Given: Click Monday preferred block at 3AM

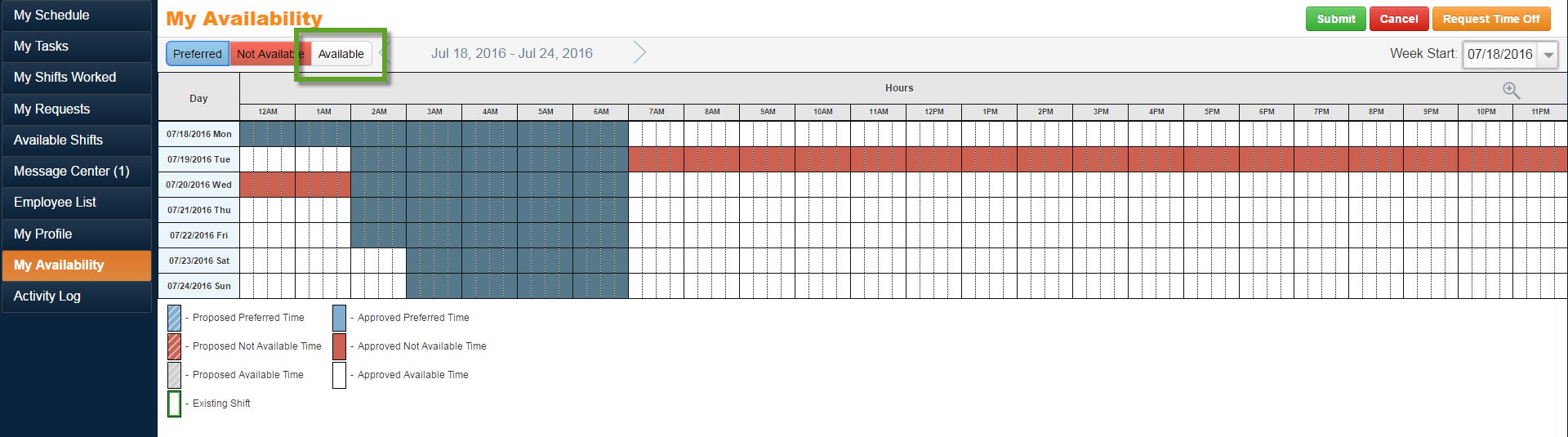Looking at the screenshot, I should coord(434,134).
